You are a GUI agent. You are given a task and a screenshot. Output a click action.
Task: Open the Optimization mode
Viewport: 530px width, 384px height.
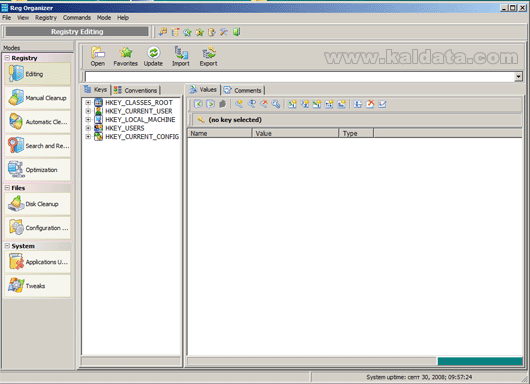pyautogui.click(x=38, y=170)
